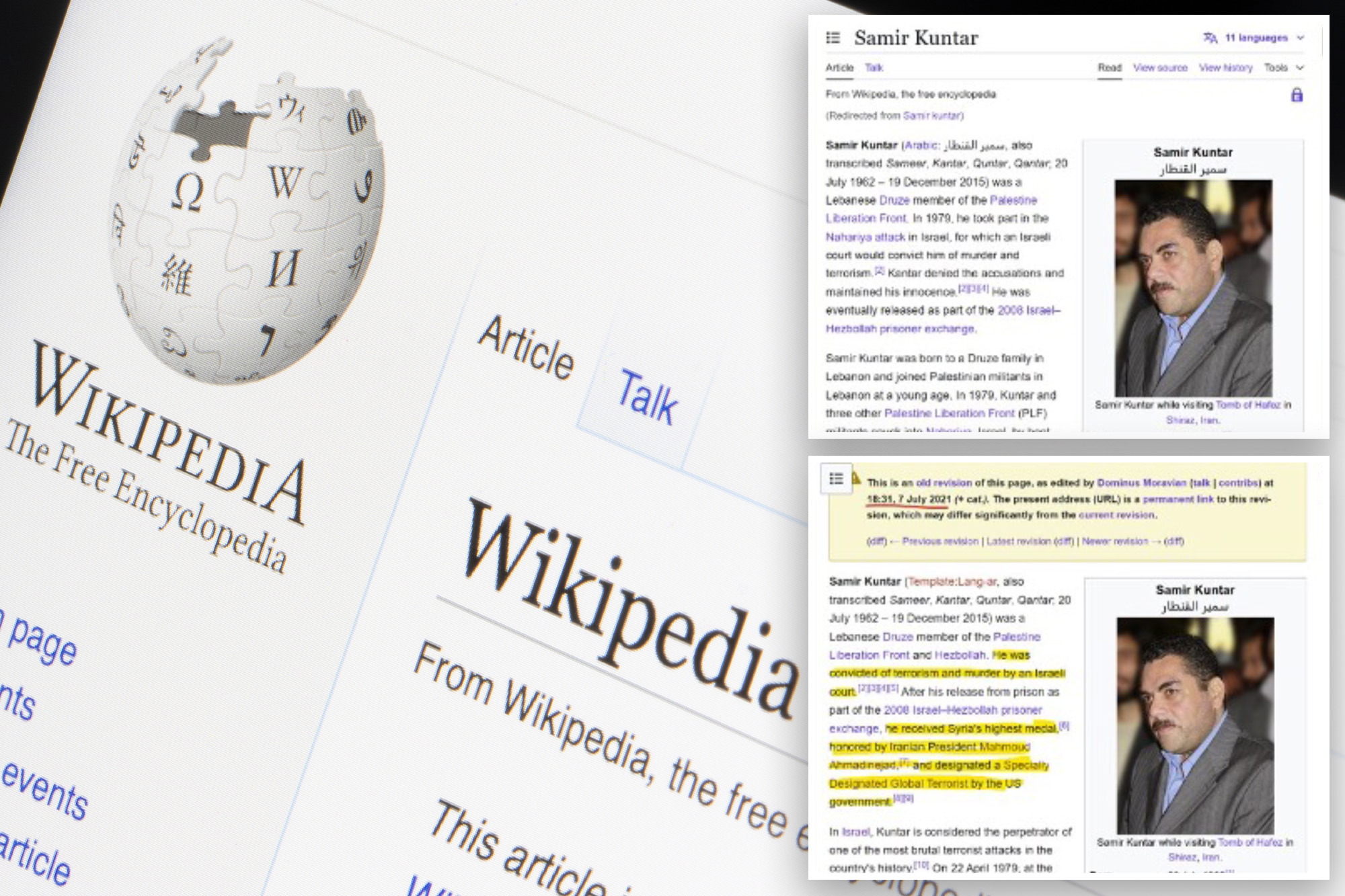Click the Tomb of Hafez caption link under the top photo

tap(1247, 405)
